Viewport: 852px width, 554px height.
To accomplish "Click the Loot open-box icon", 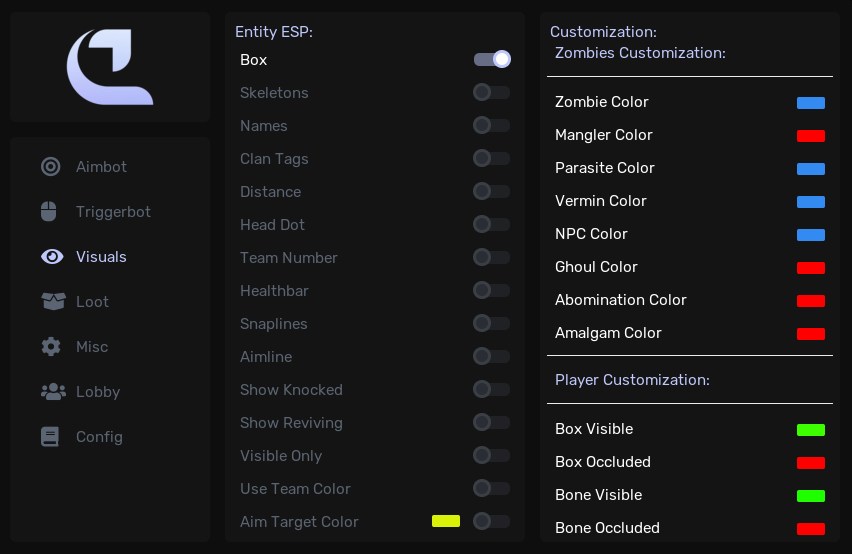I will (53, 301).
